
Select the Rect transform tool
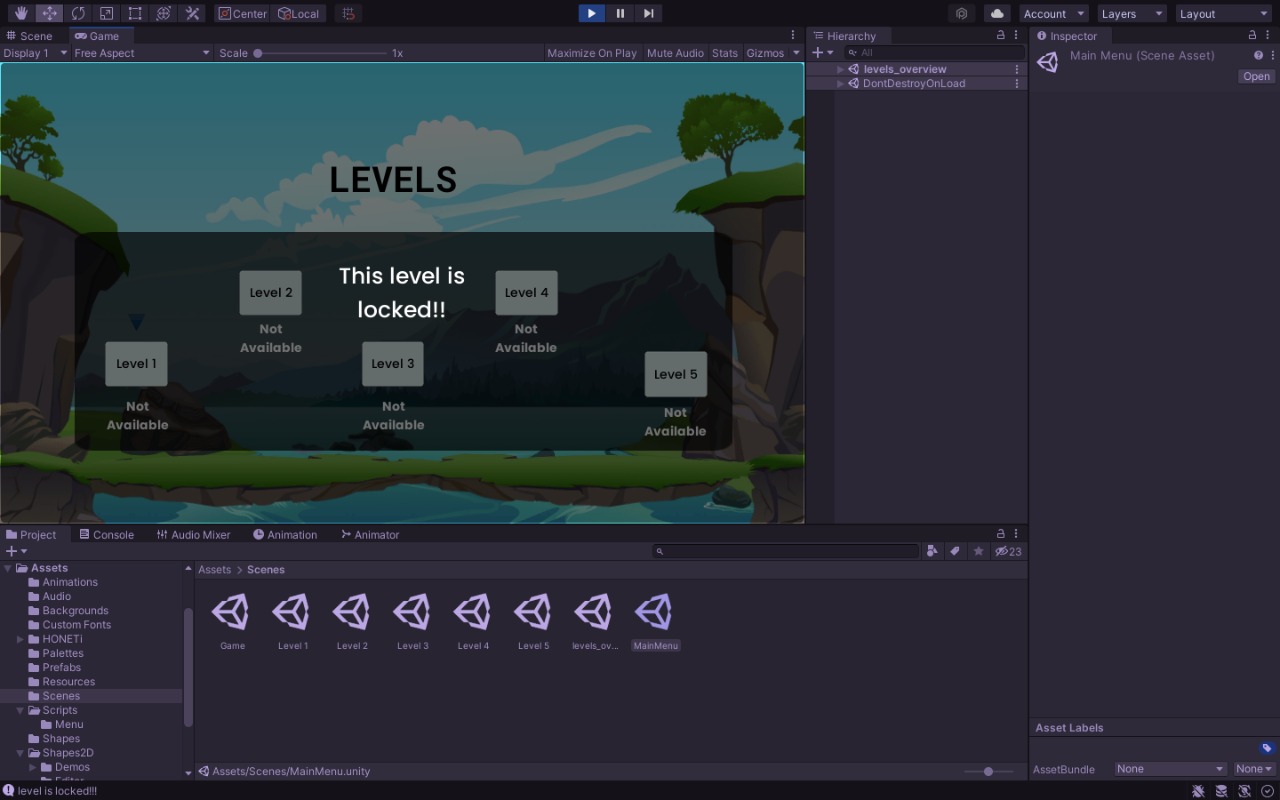(x=135, y=13)
